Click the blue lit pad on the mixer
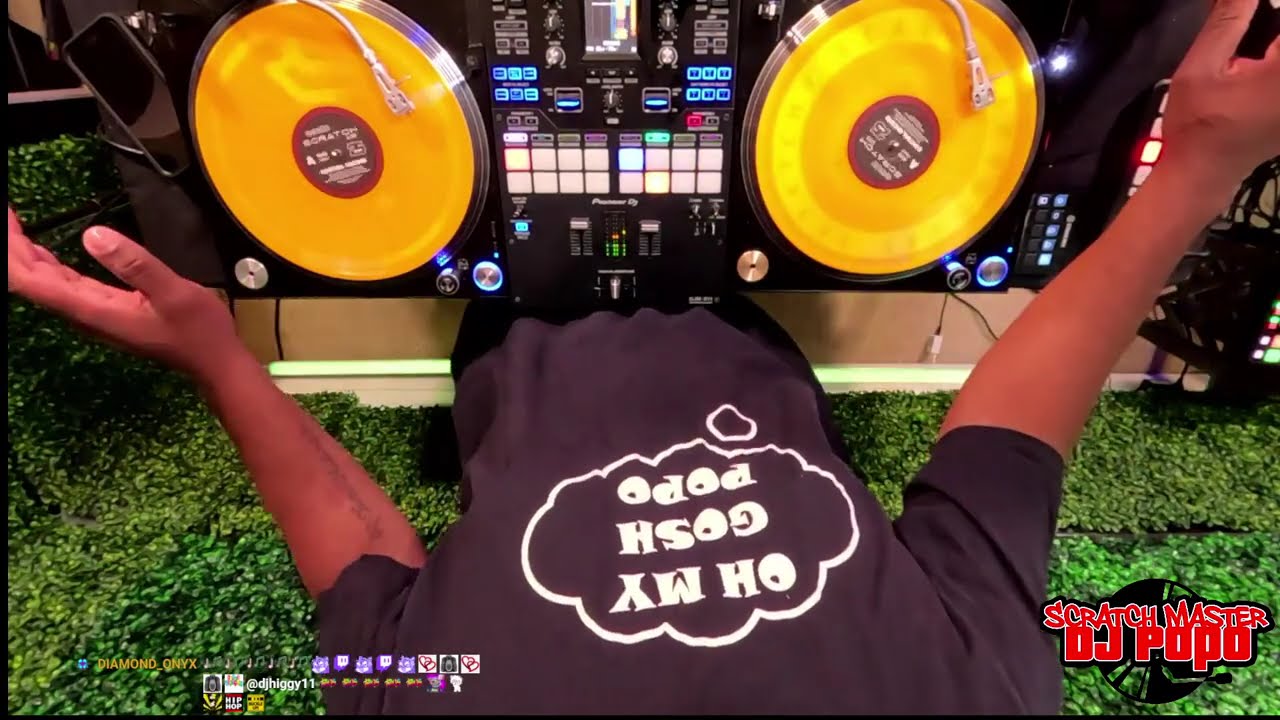 point(630,158)
